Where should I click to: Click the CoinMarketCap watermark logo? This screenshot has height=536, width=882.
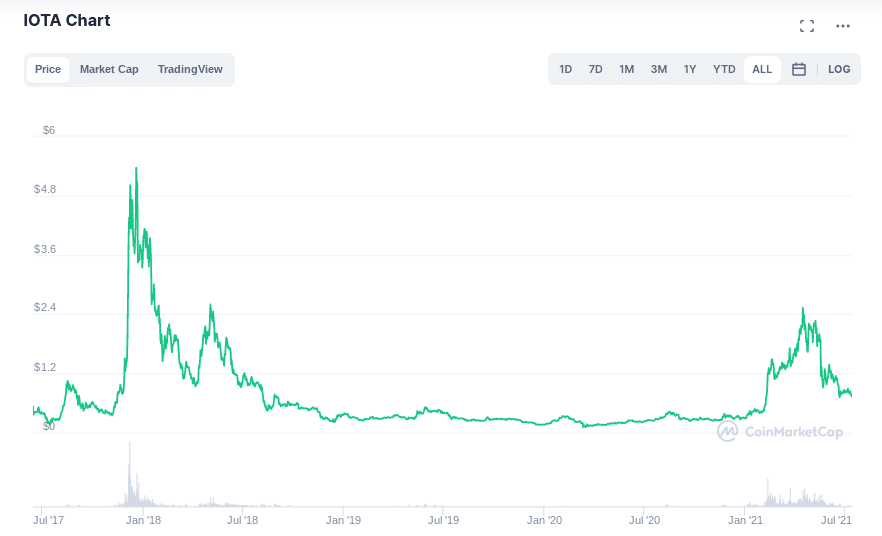pyautogui.click(x=780, y=431)
